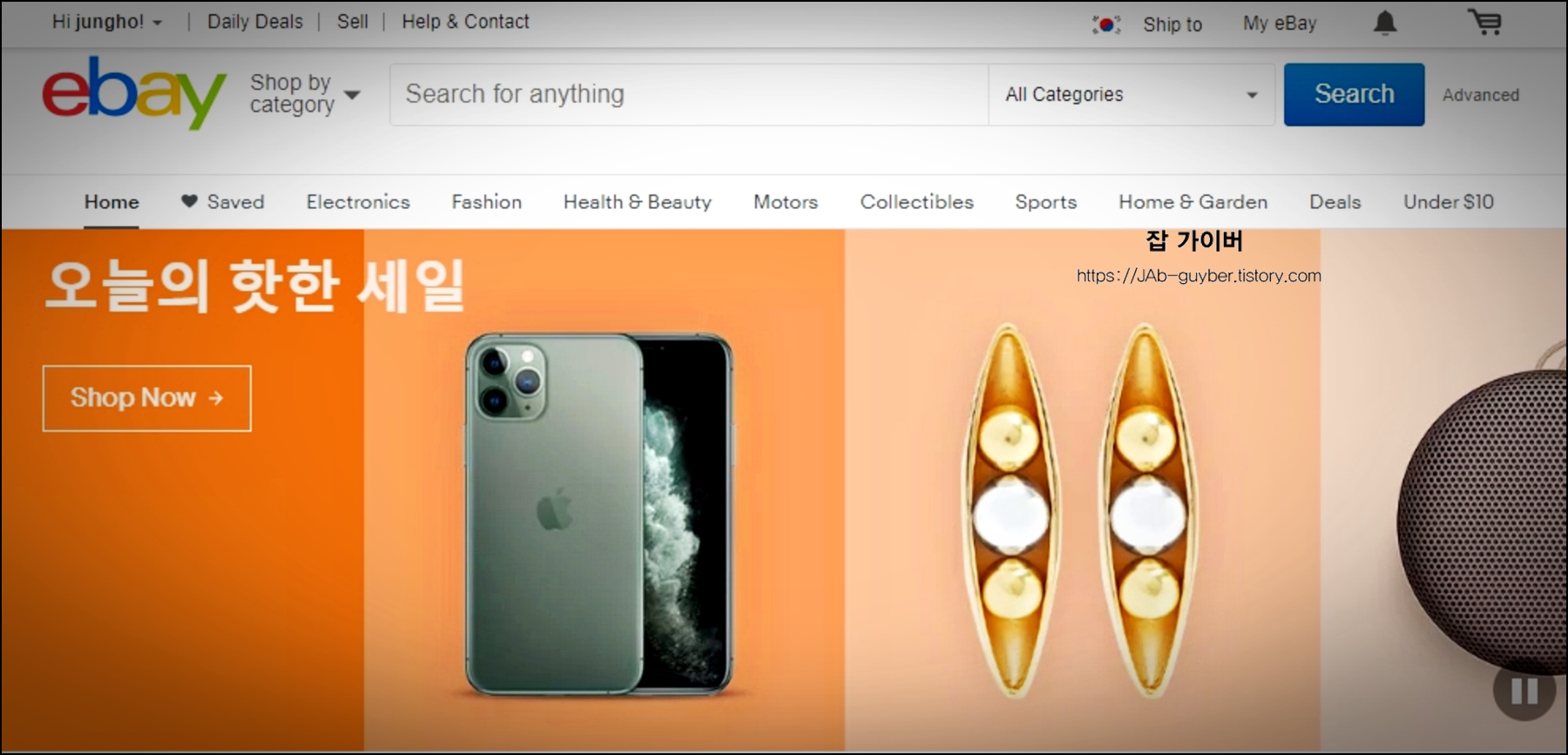
Task: Click the blue Search button
Action: (1354, 94)
